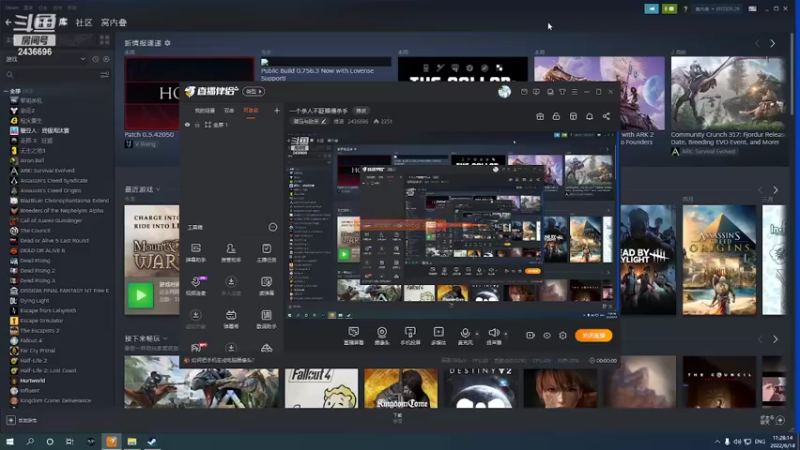Lock the fullscreen 1 source
800x450 pixels.
click(x=197, y=124)
